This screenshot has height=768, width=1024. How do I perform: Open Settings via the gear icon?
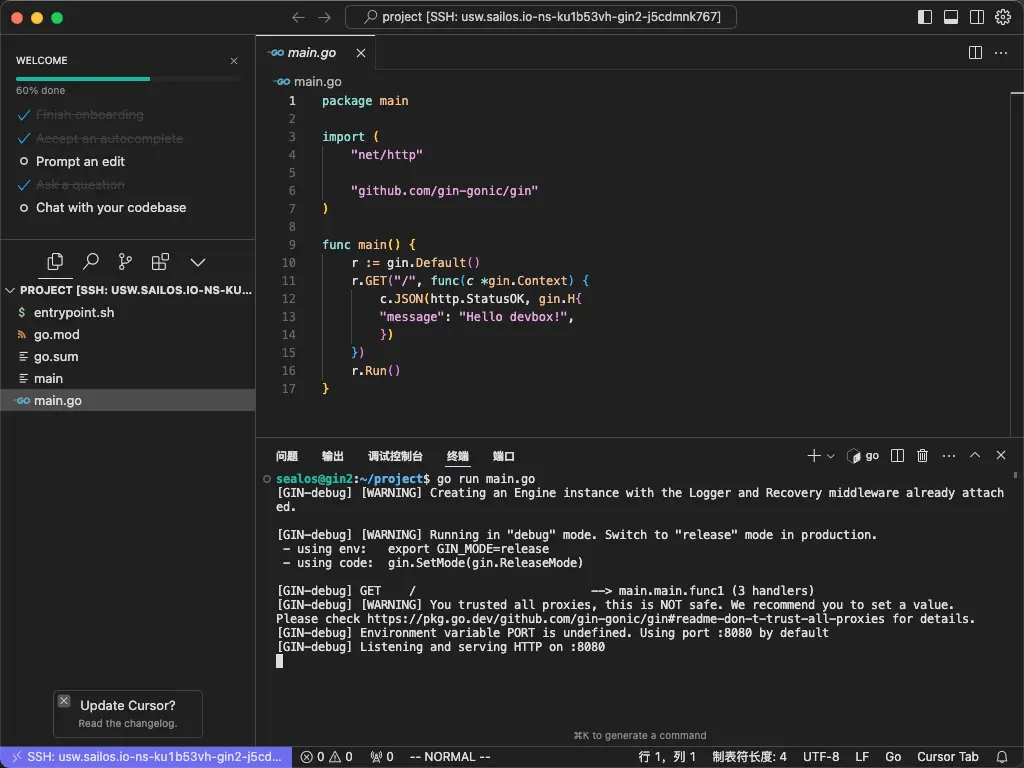pos(1003,16)
